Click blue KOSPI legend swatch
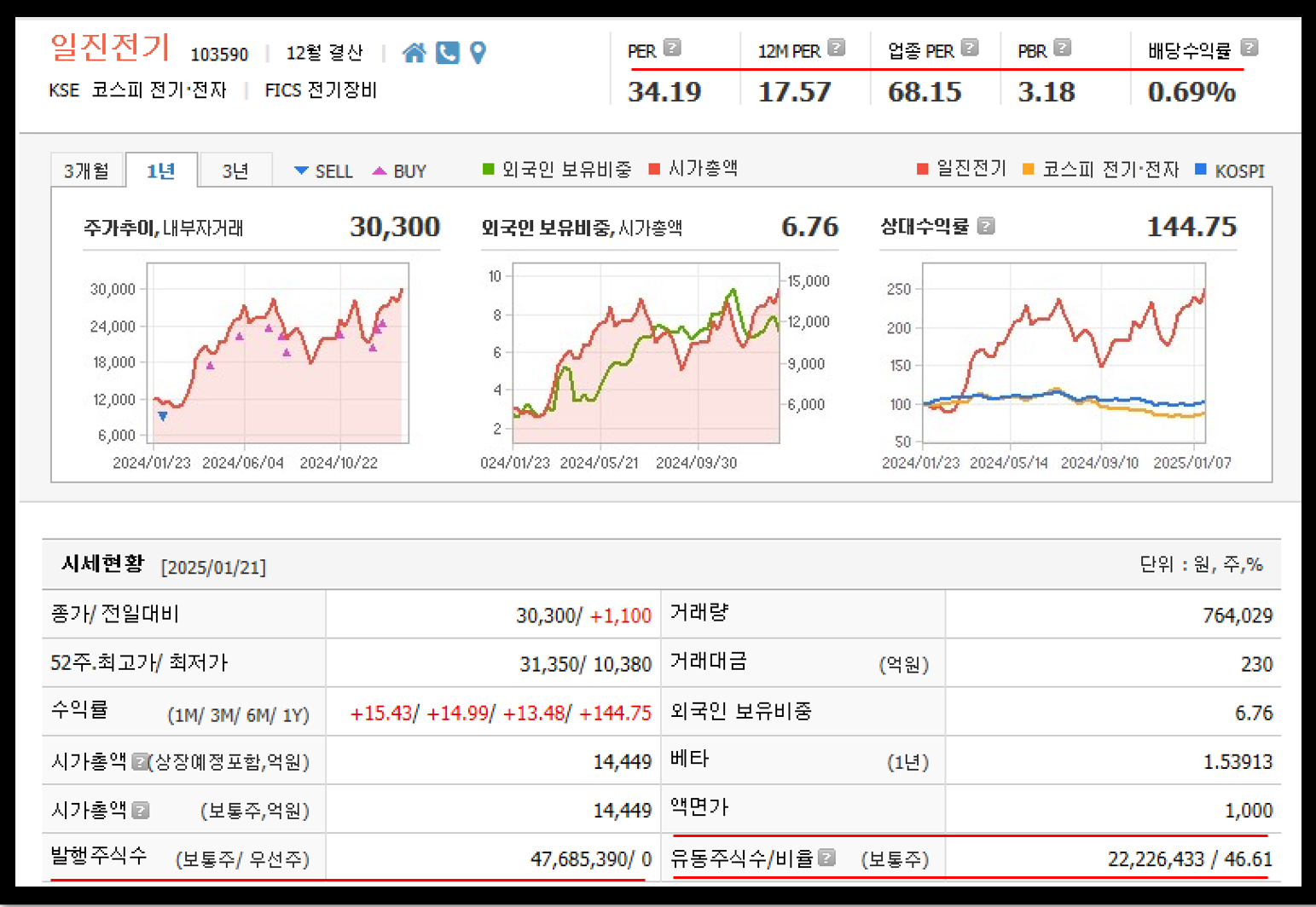The image size is (1316, 907). pos(1201,169)
